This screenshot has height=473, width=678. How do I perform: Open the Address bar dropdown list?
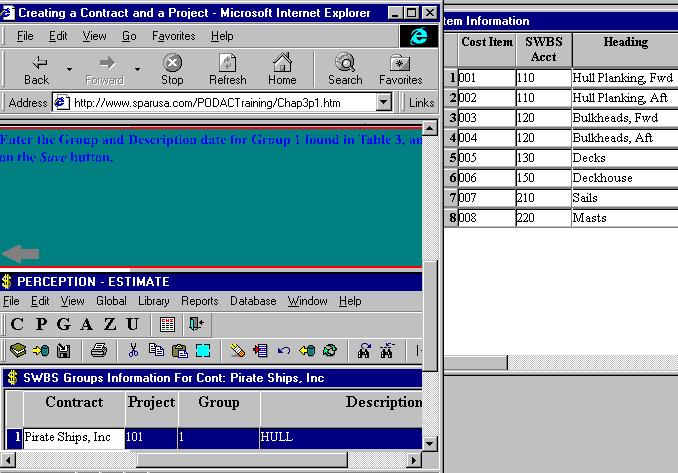[384, 102]
